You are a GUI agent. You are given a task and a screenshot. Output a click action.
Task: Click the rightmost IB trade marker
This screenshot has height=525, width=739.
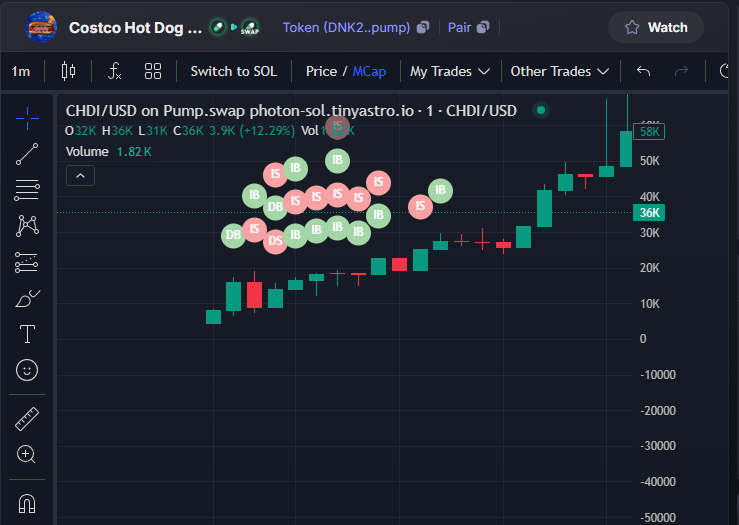coord(440,190)
